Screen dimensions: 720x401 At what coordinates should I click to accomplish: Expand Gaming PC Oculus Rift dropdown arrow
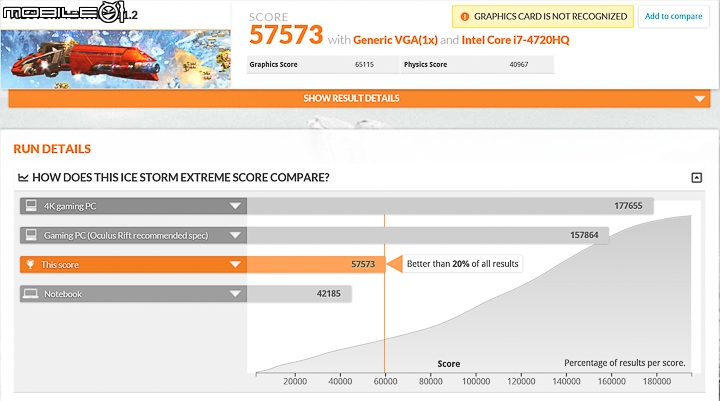tap(235, 235)
